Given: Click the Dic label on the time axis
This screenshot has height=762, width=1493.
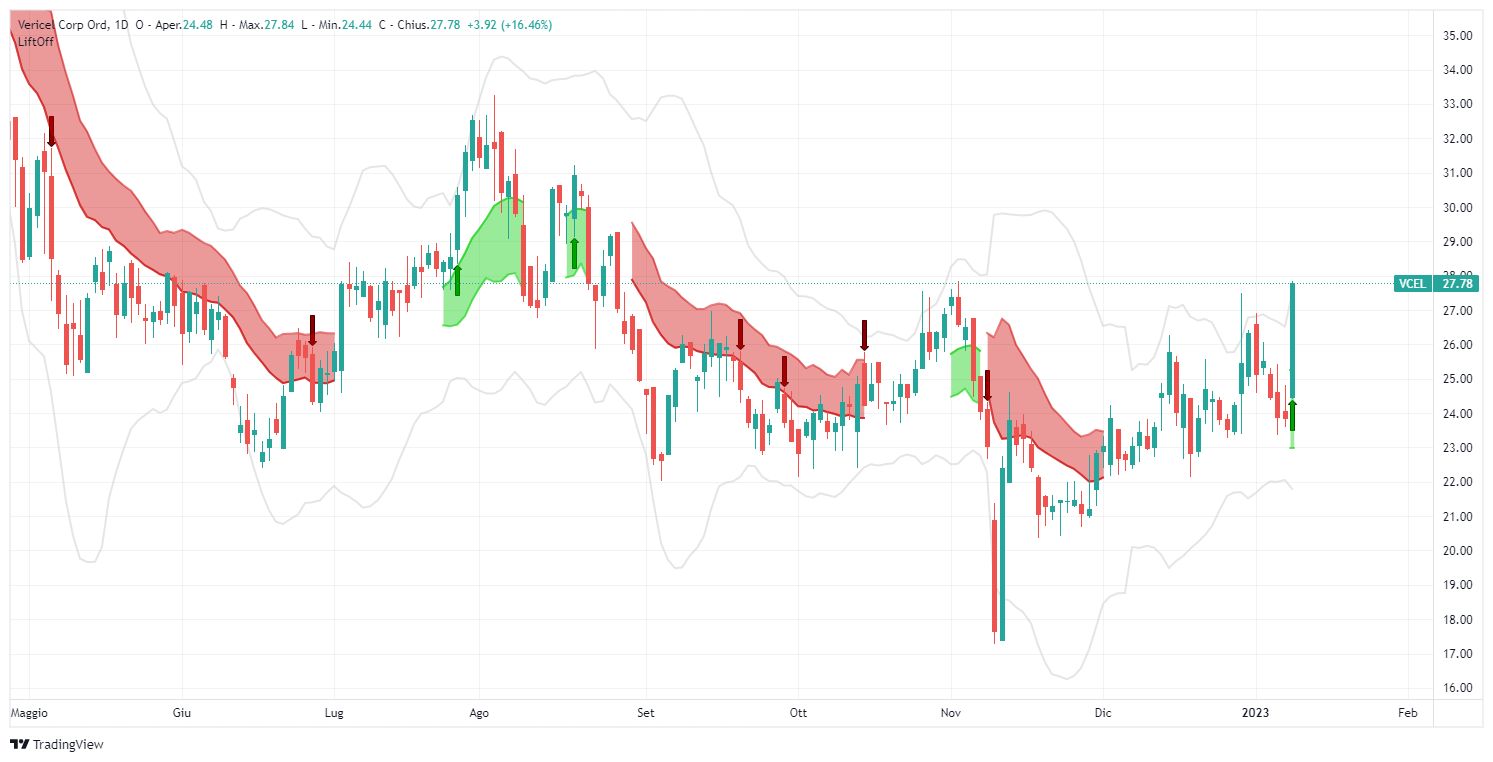Looking at the screenshot, I should (1103, 713).
